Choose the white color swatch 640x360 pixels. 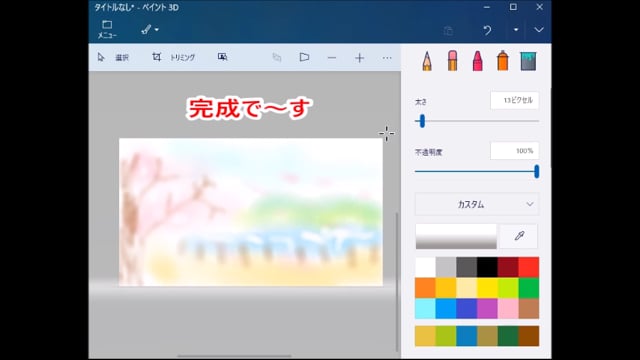click(x=425, y=267)
